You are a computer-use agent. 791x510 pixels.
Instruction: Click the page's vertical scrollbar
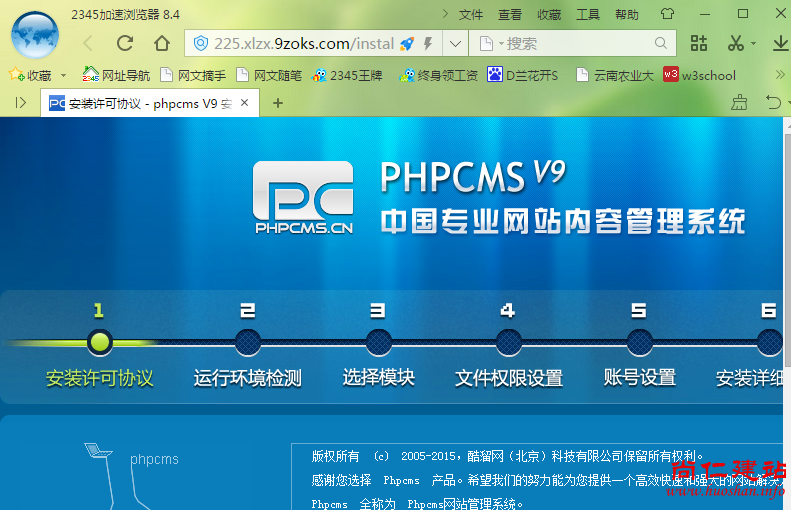click(786, 250)
